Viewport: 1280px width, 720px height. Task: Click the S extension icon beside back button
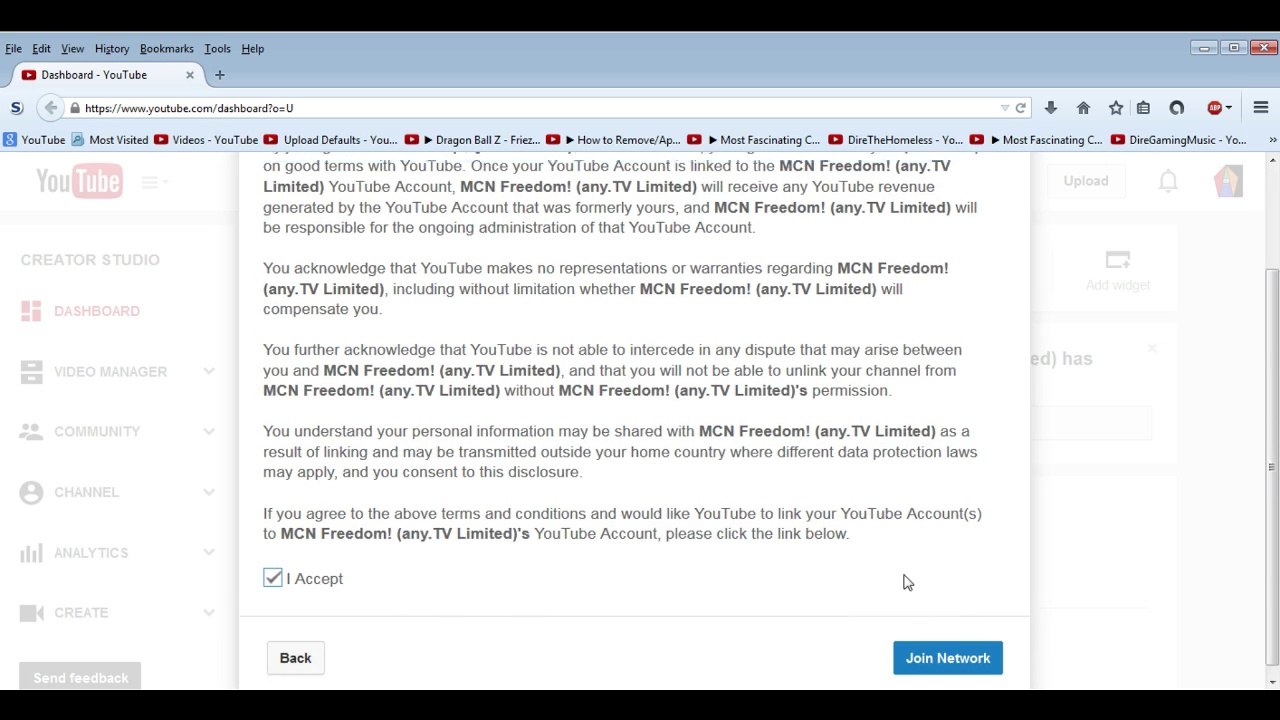(16, 108)
